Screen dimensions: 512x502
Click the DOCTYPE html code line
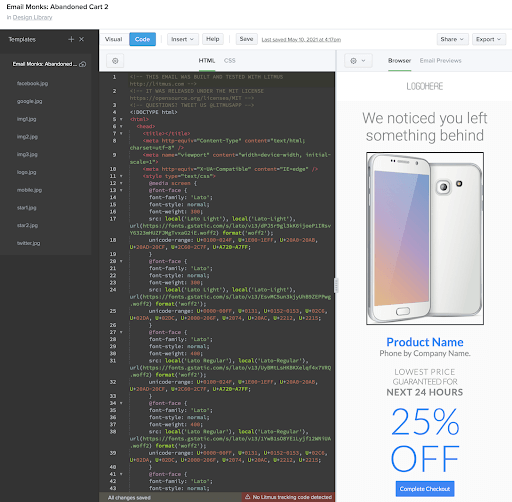coord(154,112)
